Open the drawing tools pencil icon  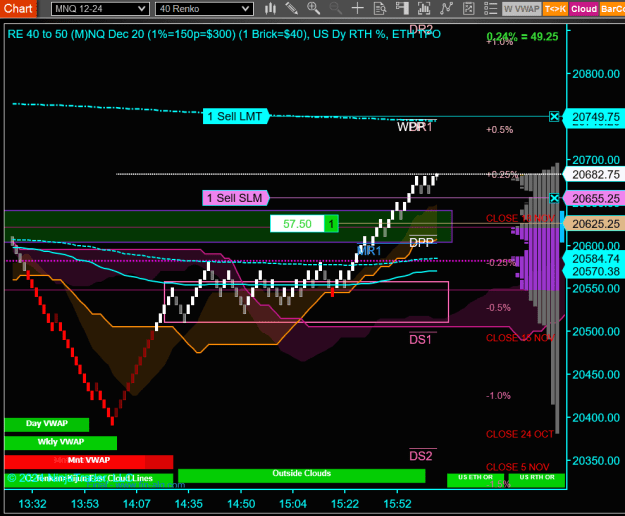pyautogui.click(x=292, y=8)
